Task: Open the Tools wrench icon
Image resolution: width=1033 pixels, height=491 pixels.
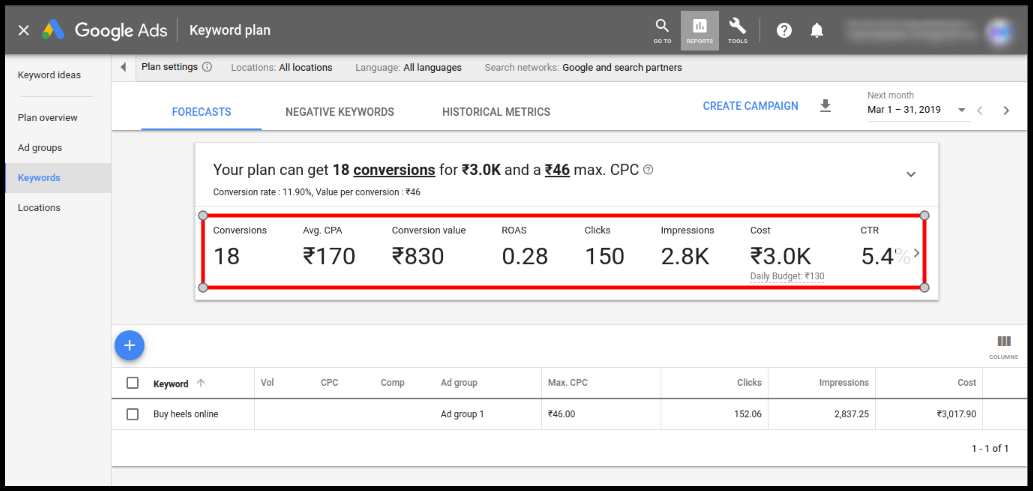Action: pos(737,31)
